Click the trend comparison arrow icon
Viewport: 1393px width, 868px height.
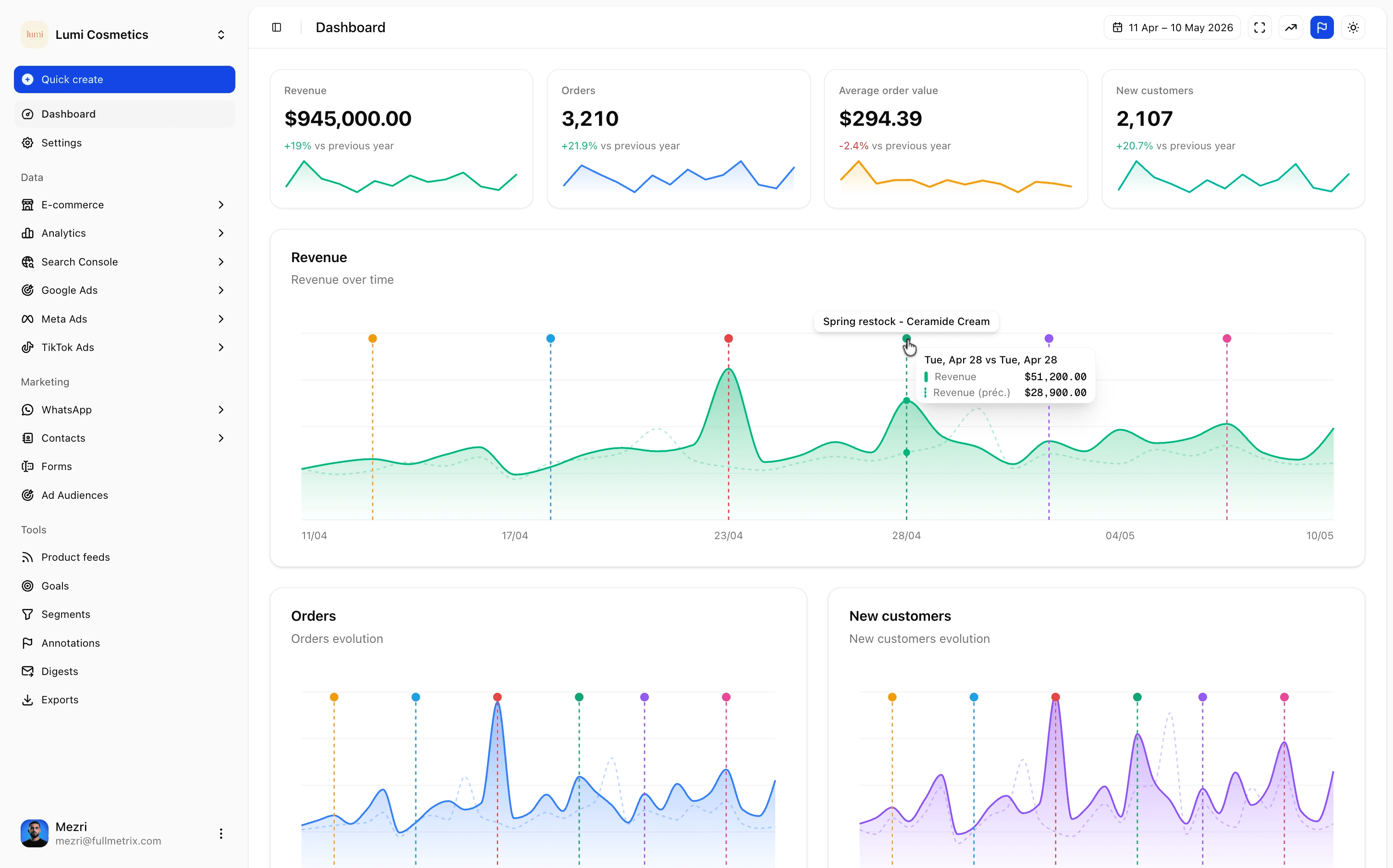tap(1290, 27)
